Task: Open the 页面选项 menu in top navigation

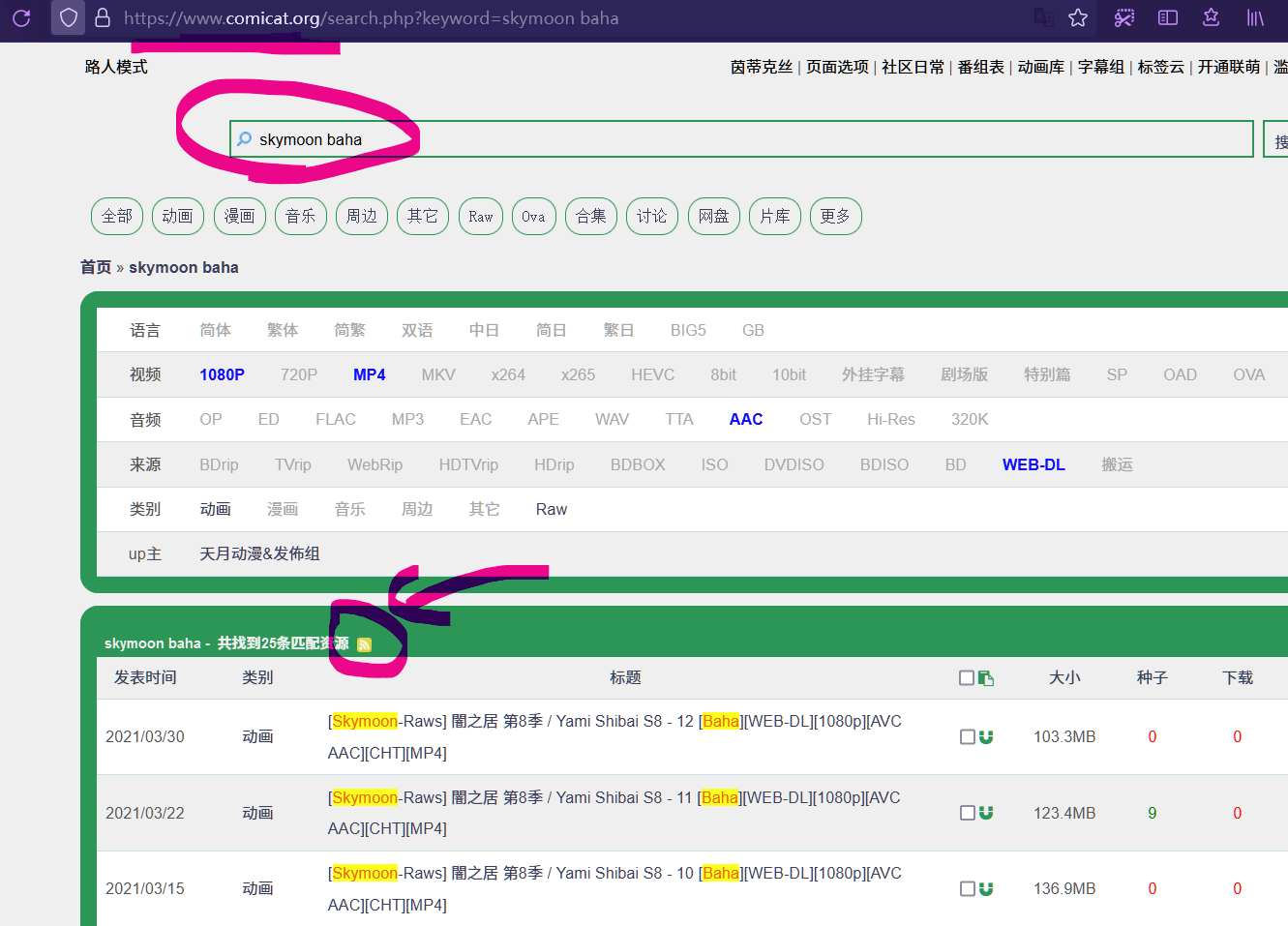Action: click(x=837, y=67)
